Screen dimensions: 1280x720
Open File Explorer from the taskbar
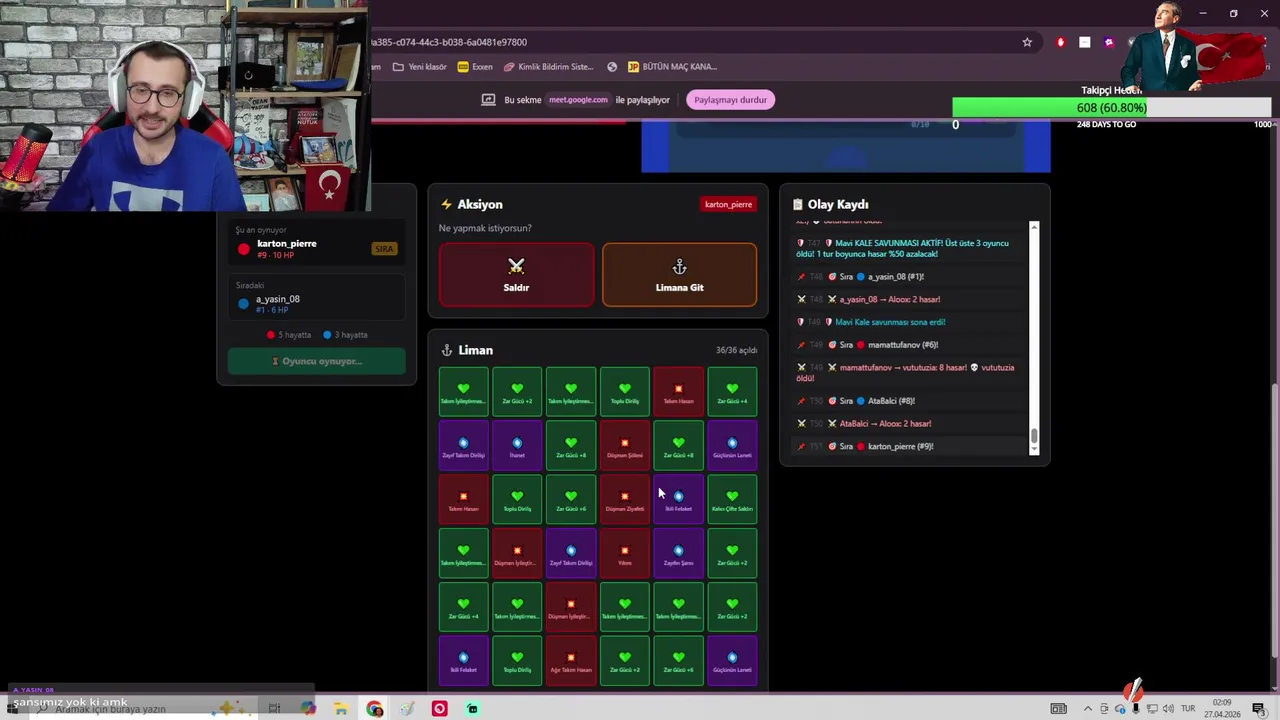coord(341,709)
